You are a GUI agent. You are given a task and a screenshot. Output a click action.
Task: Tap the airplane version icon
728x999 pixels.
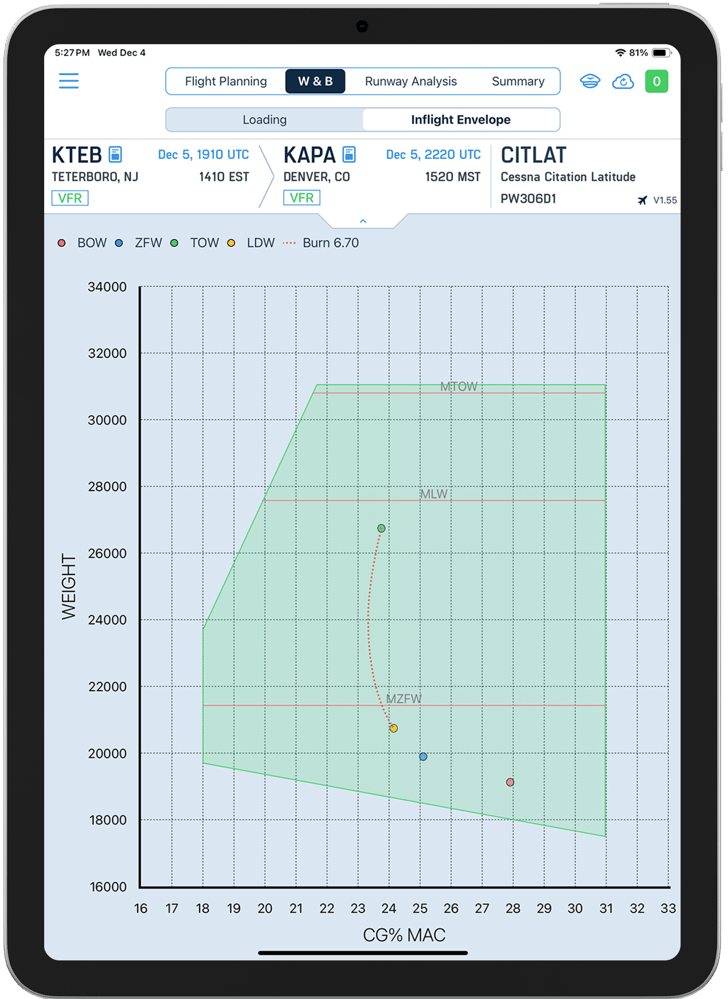641,200
